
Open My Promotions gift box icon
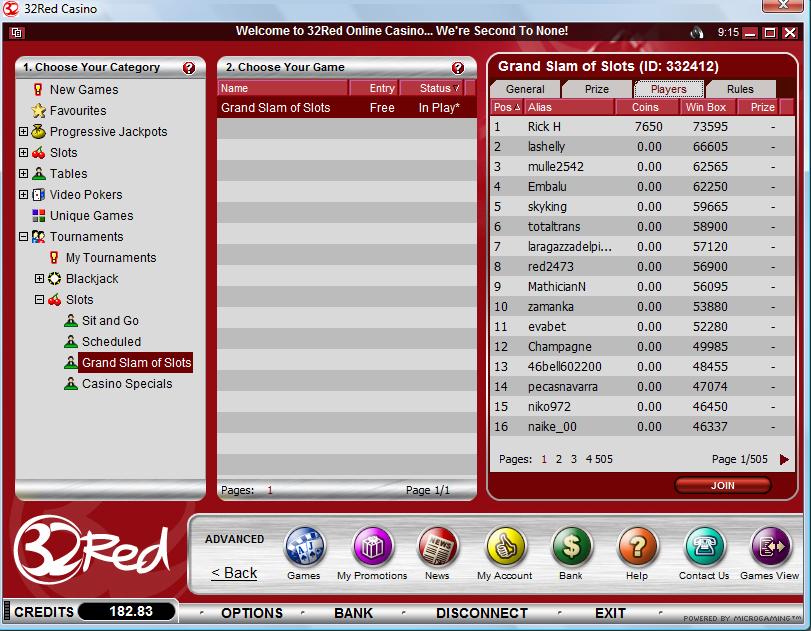click(372, 547)
